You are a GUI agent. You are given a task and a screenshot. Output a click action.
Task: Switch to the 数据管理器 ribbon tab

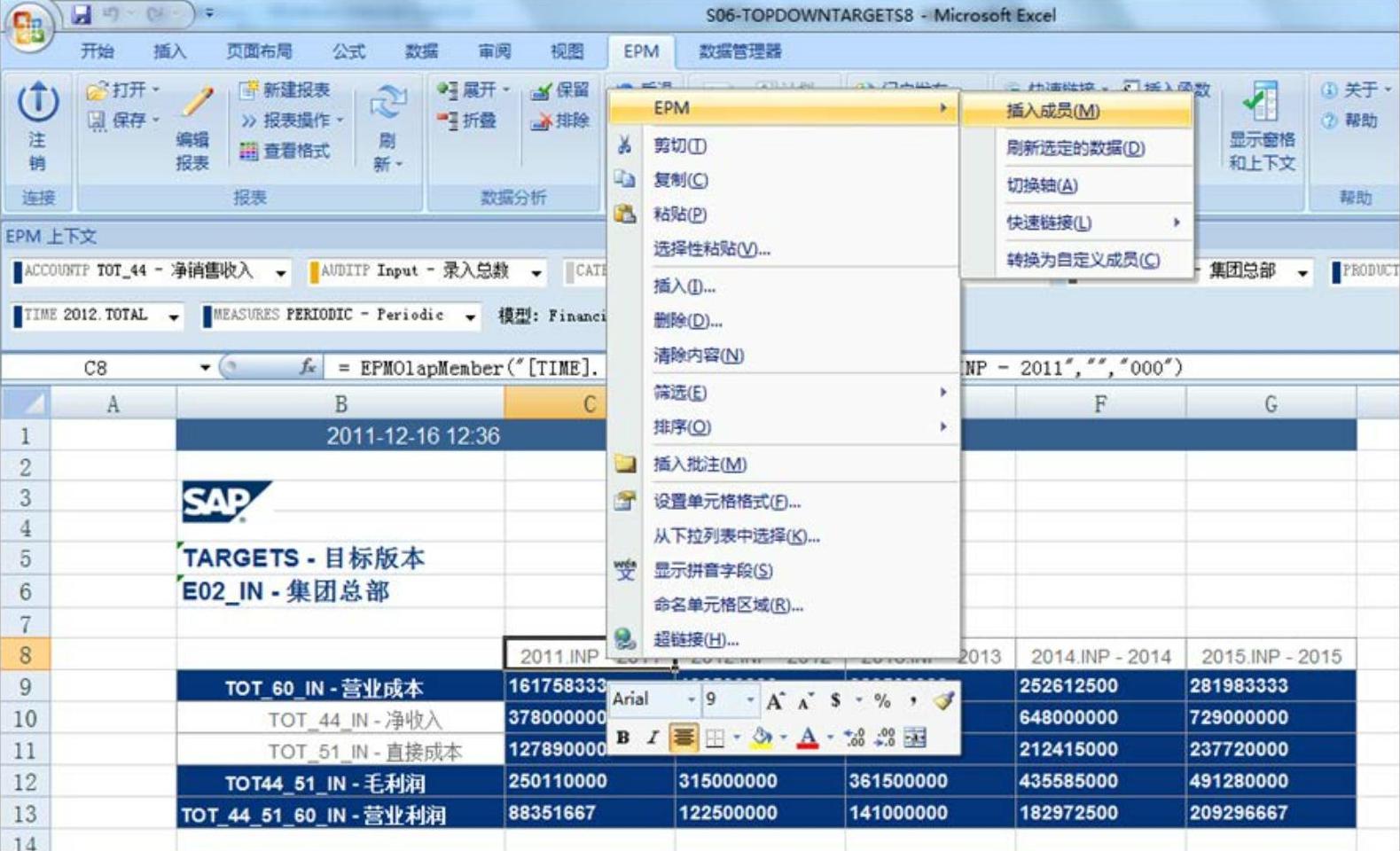coord(740,51)
